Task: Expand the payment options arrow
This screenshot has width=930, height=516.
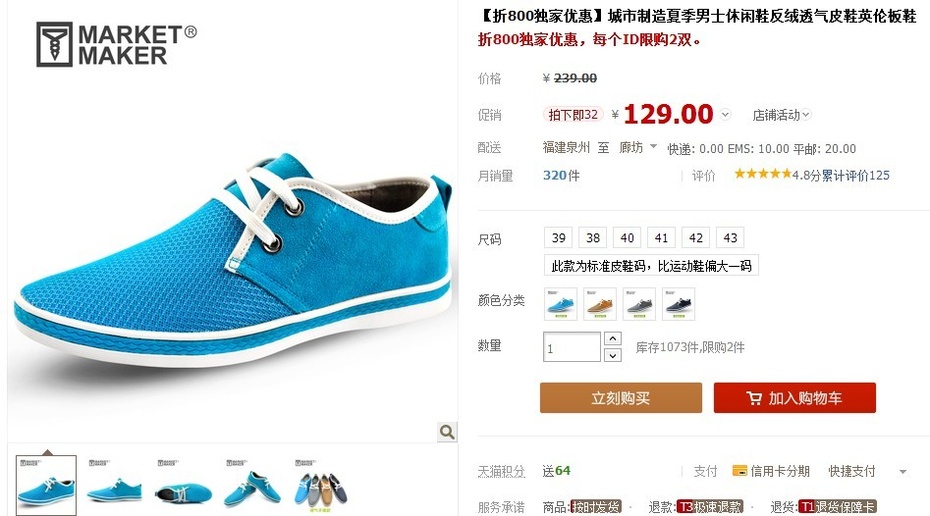Action: 903,472
